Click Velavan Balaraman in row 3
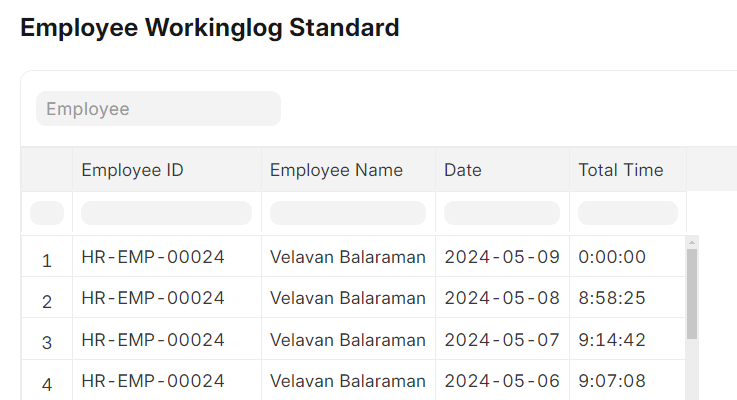This screenshot has height=400, width=737. coord(348,339)
